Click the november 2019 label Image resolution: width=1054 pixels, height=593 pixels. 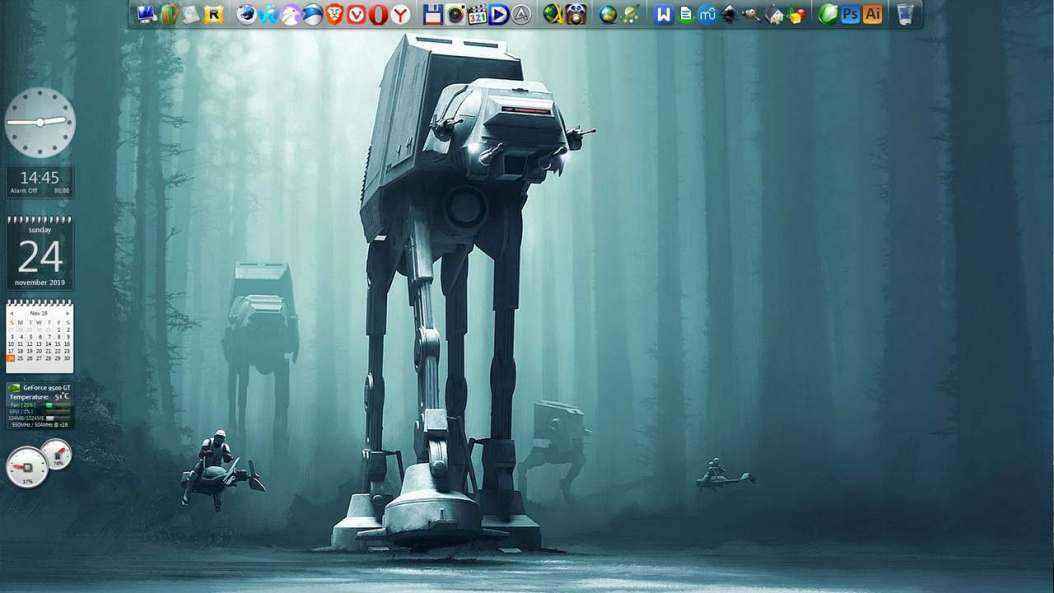(x=40, y=282)
